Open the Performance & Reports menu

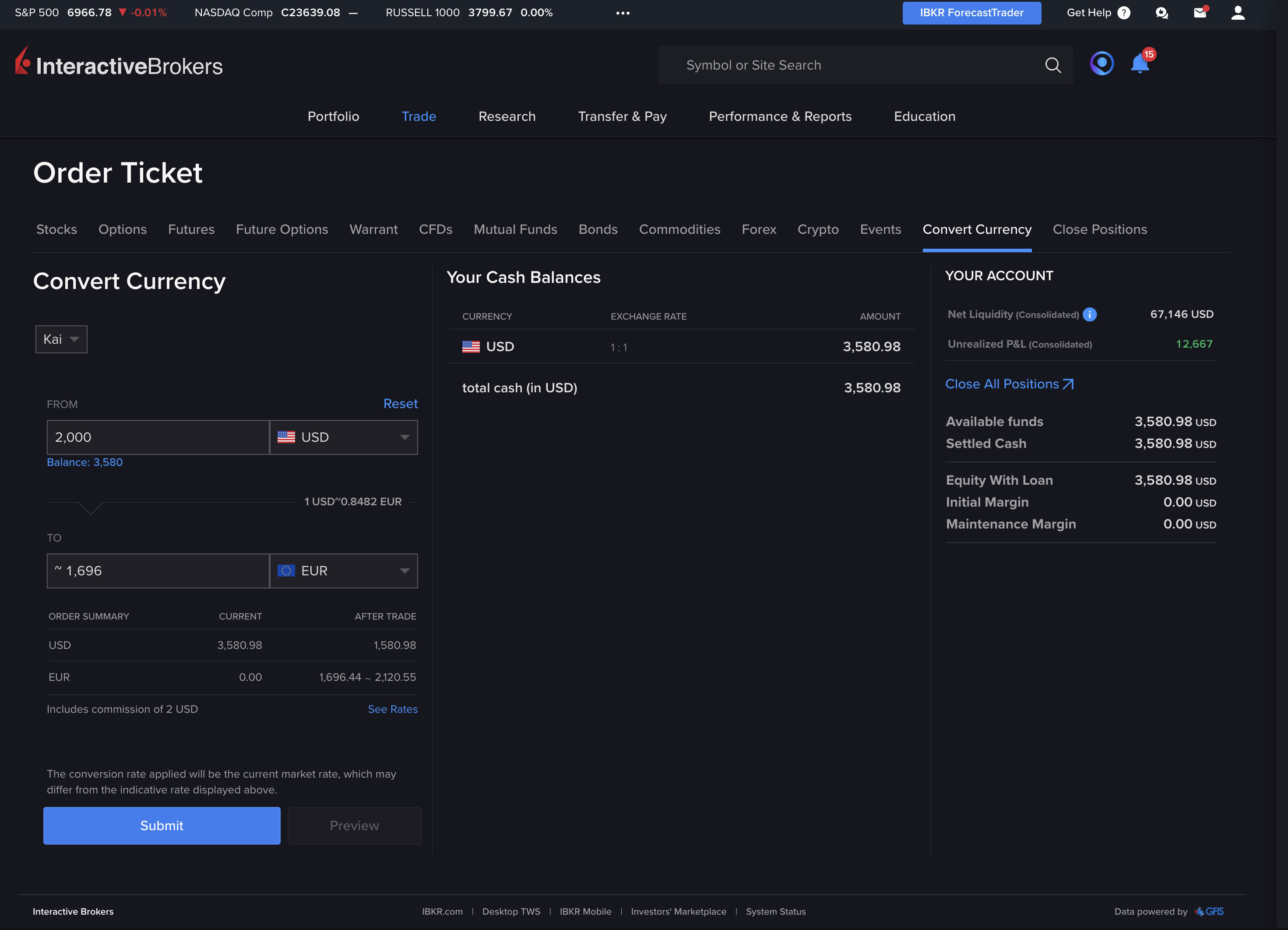[780, 116]
